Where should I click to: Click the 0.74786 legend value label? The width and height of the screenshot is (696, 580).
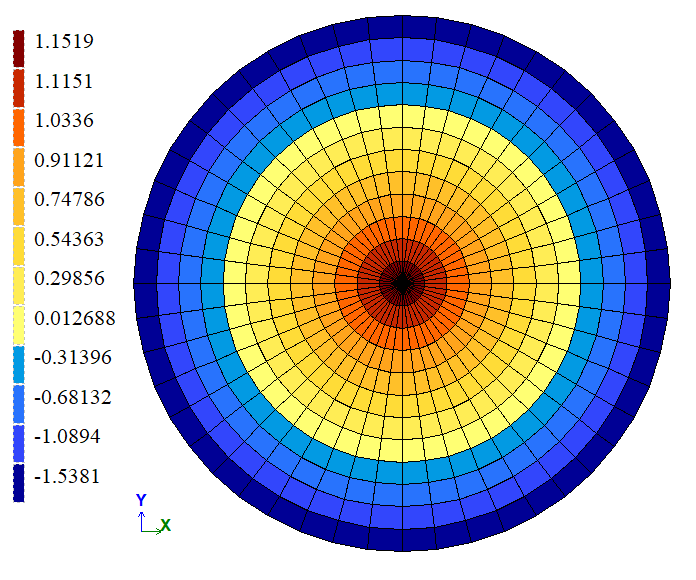pyautogui.click(x=69, y=199)
